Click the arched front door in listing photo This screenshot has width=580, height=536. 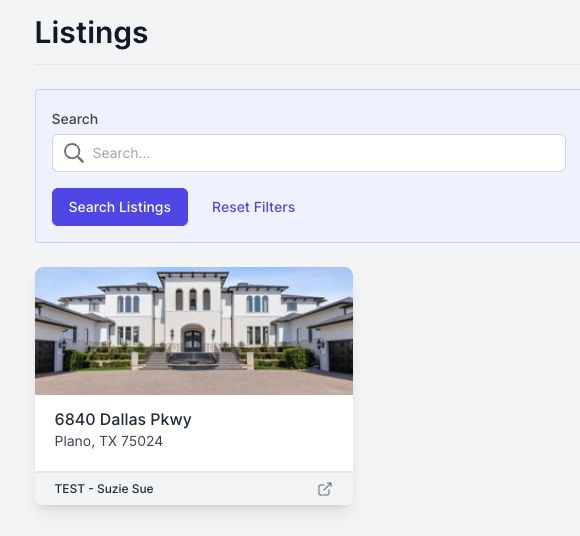click(x=193, y=340)
